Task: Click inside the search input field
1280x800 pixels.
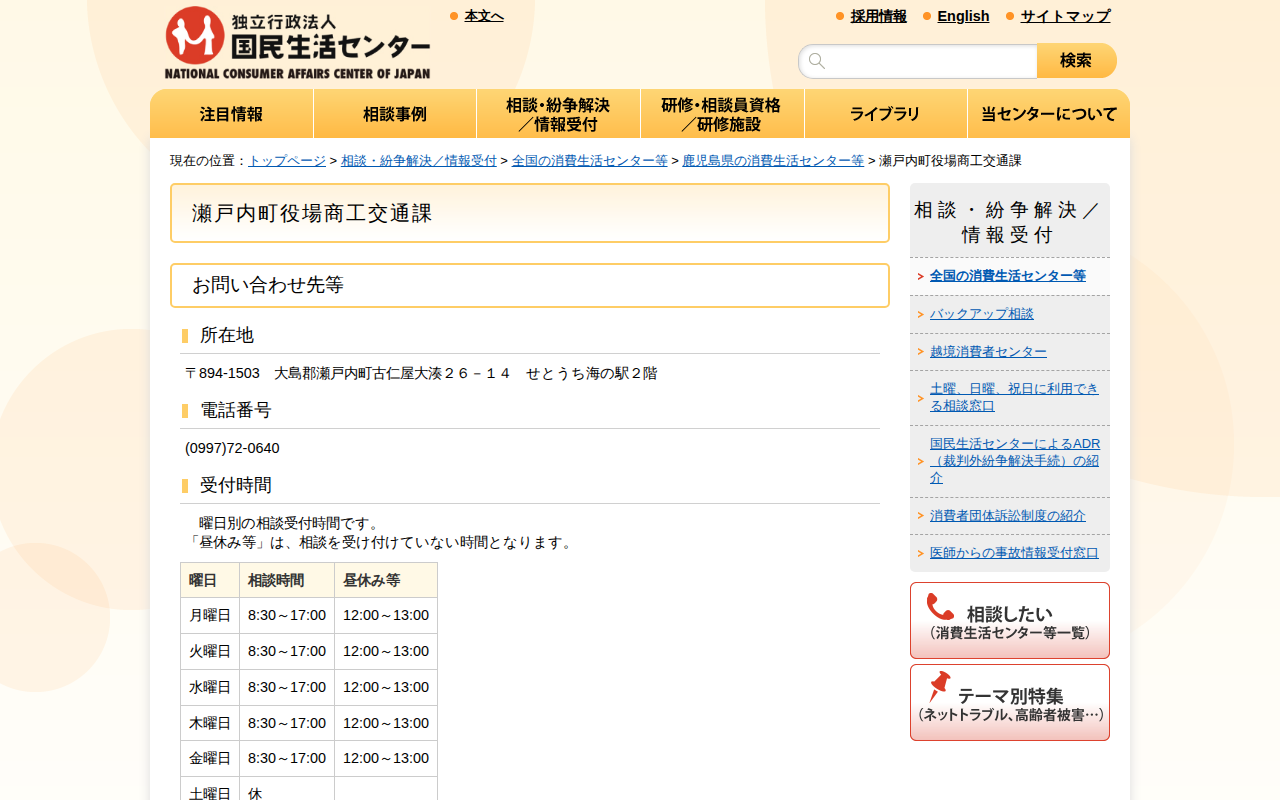Action: [920, 61]
